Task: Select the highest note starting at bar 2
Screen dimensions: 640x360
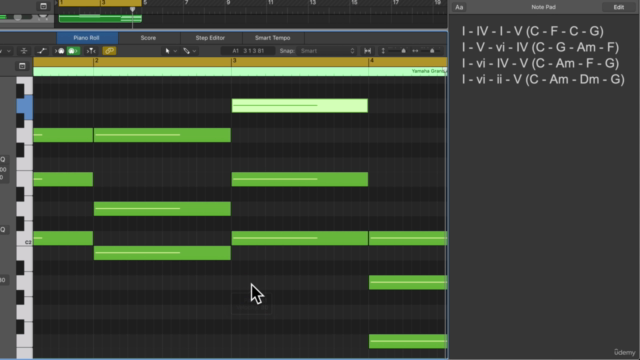Action: (x=162, y=135)
